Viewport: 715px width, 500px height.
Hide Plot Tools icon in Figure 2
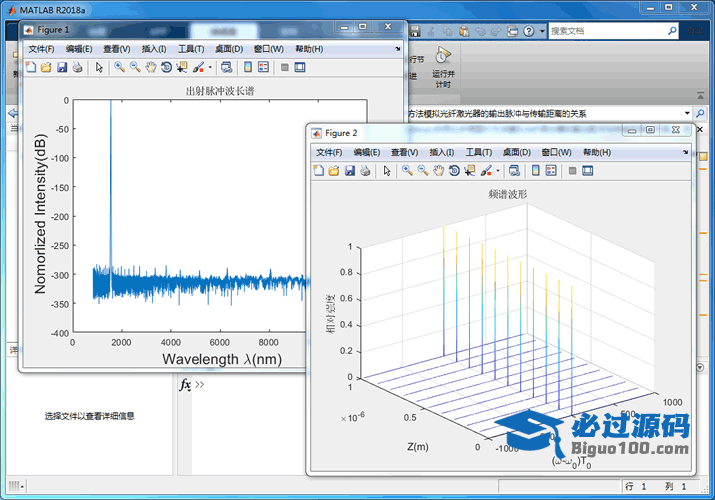click(572, 171)
